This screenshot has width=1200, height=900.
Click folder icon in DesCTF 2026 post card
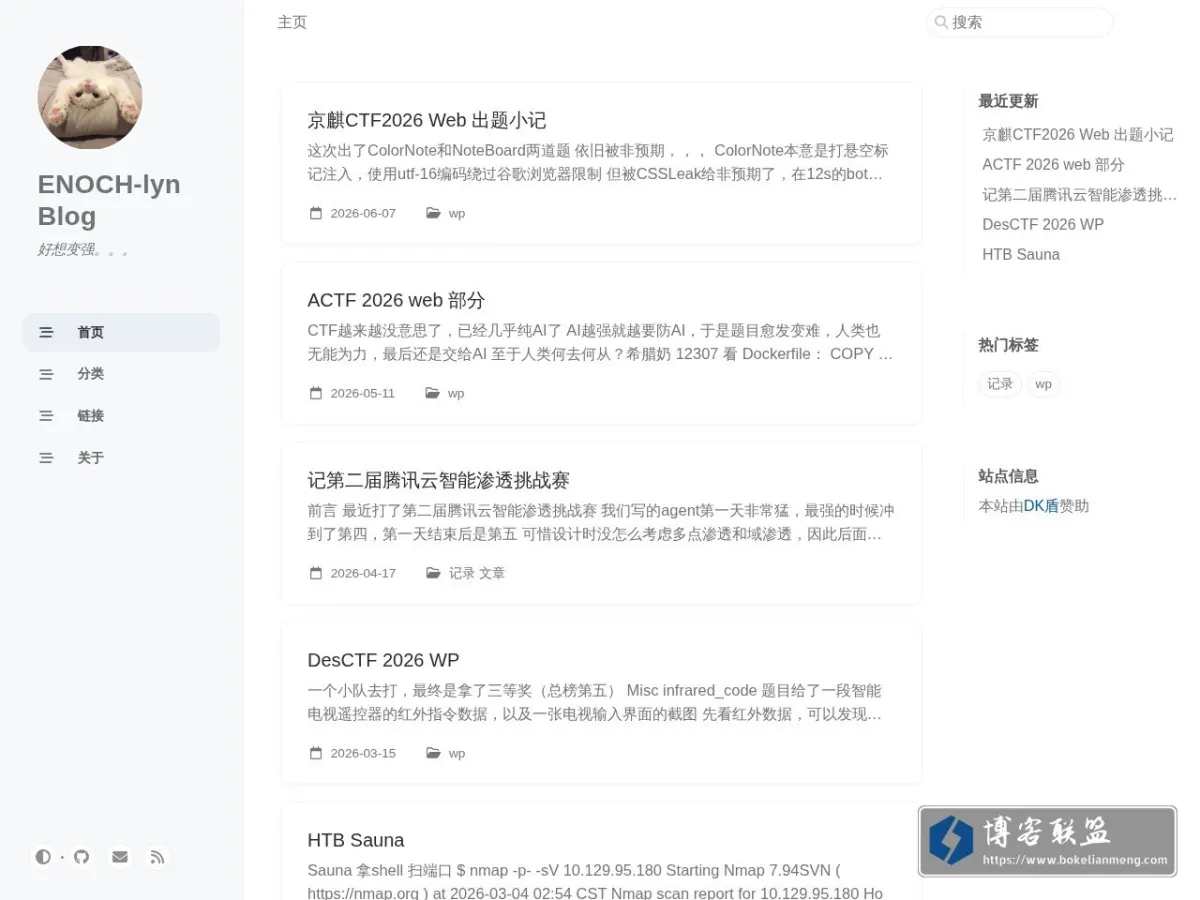click(433, 753)
